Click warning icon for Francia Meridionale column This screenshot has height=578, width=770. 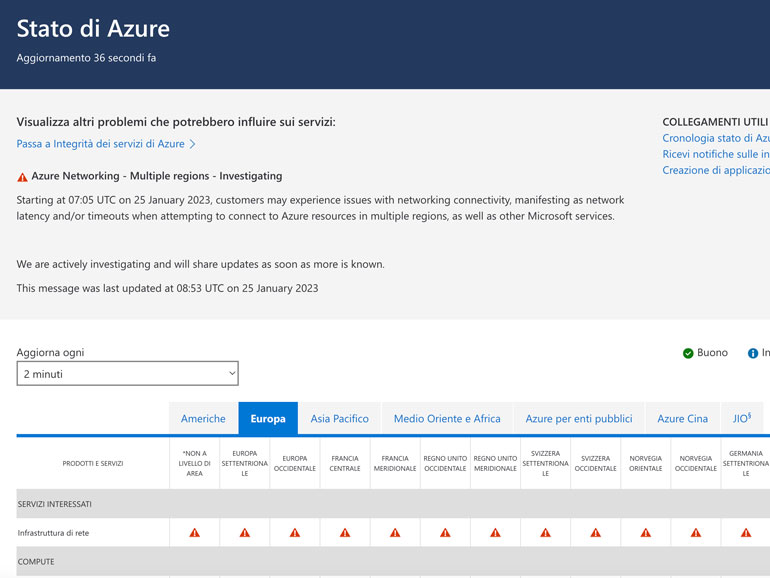click(x=395, y=532)
